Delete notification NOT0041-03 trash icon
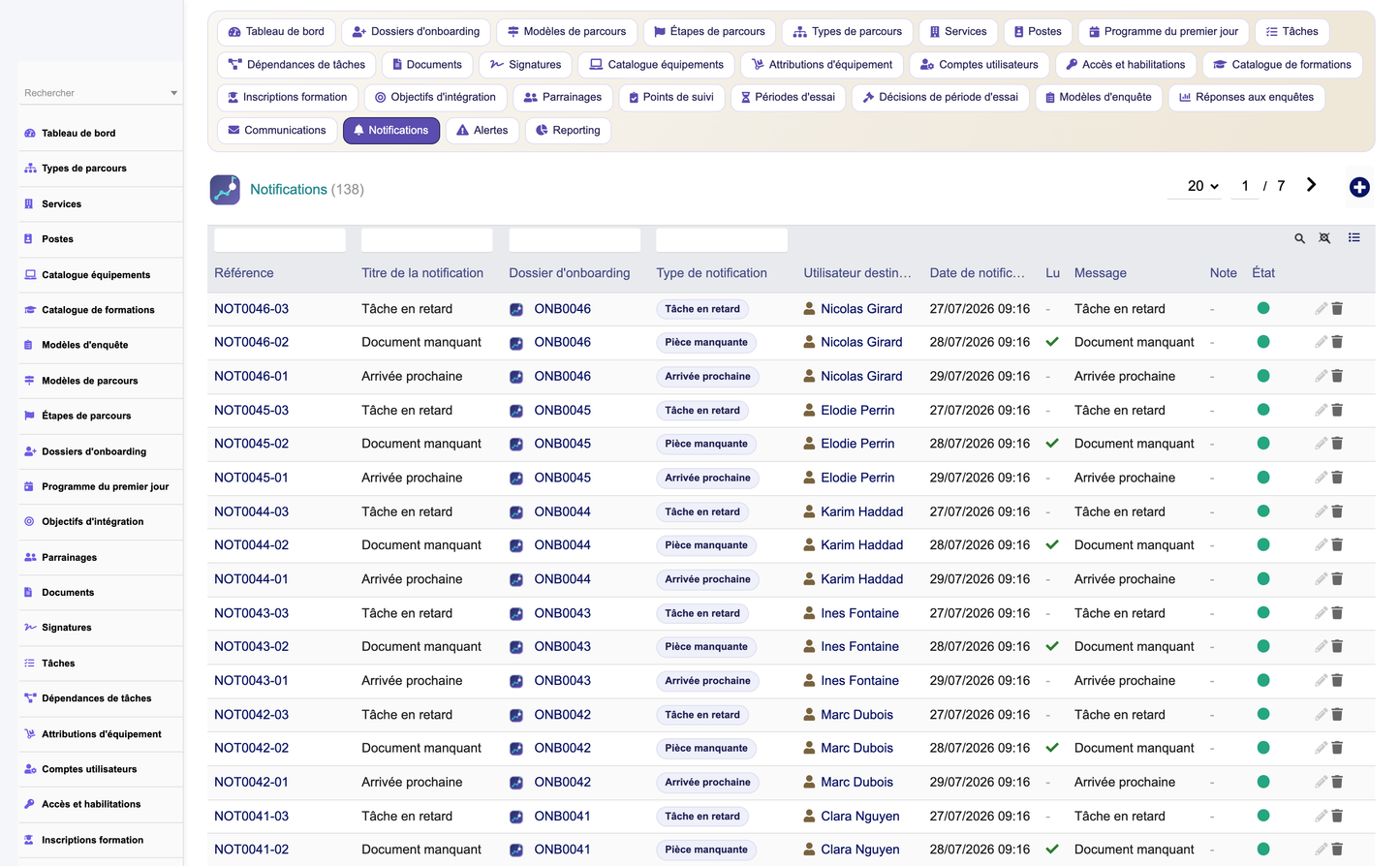The width and height of the screenshot is (1400, 866). pyautogui.click(x=1337, y=816)
